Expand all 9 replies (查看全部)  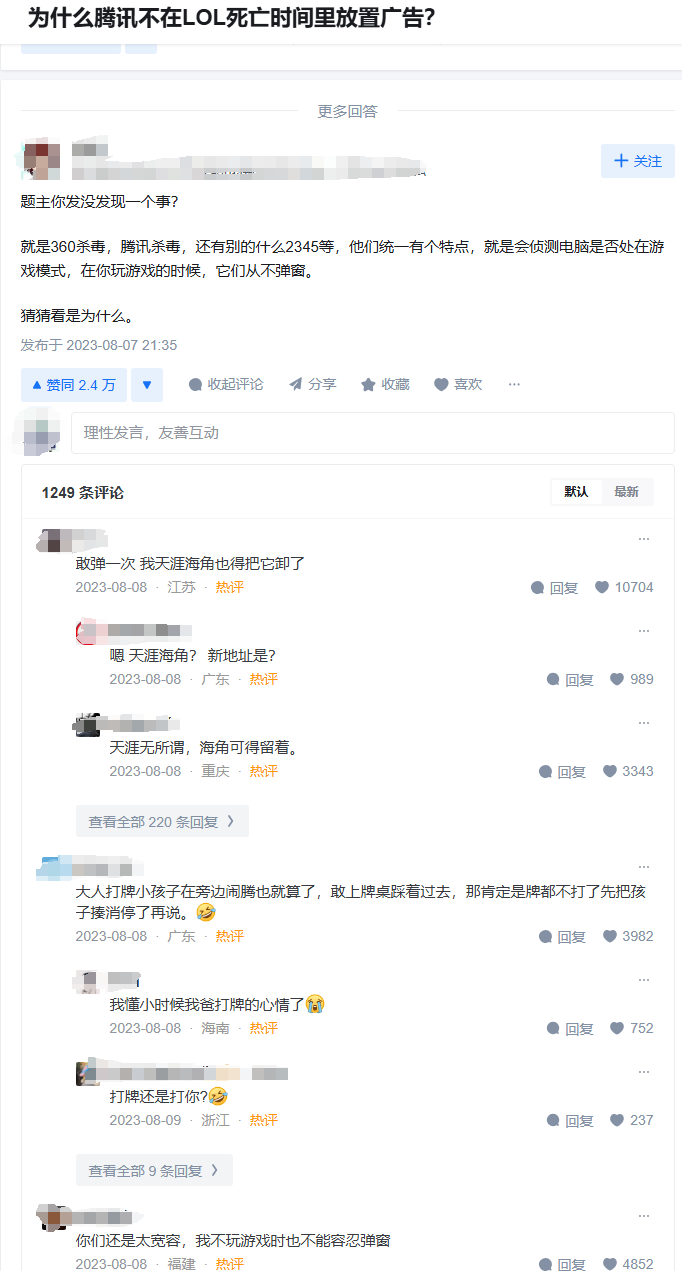[x=154, y=1170]
